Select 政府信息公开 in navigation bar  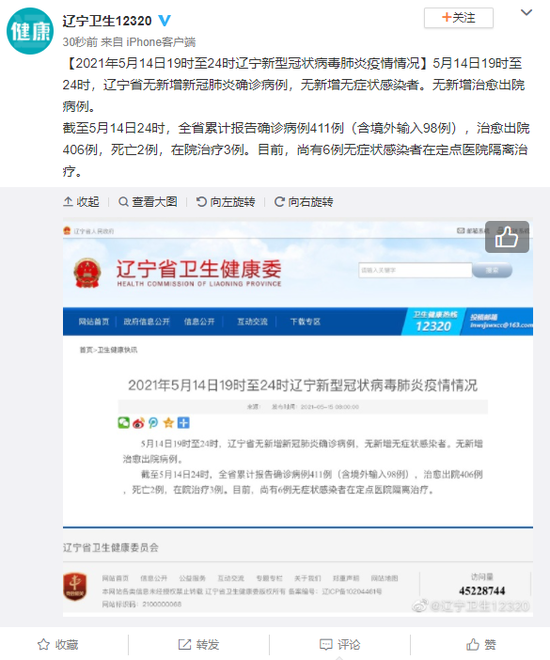pyautogui.click(x=146, y=322)
